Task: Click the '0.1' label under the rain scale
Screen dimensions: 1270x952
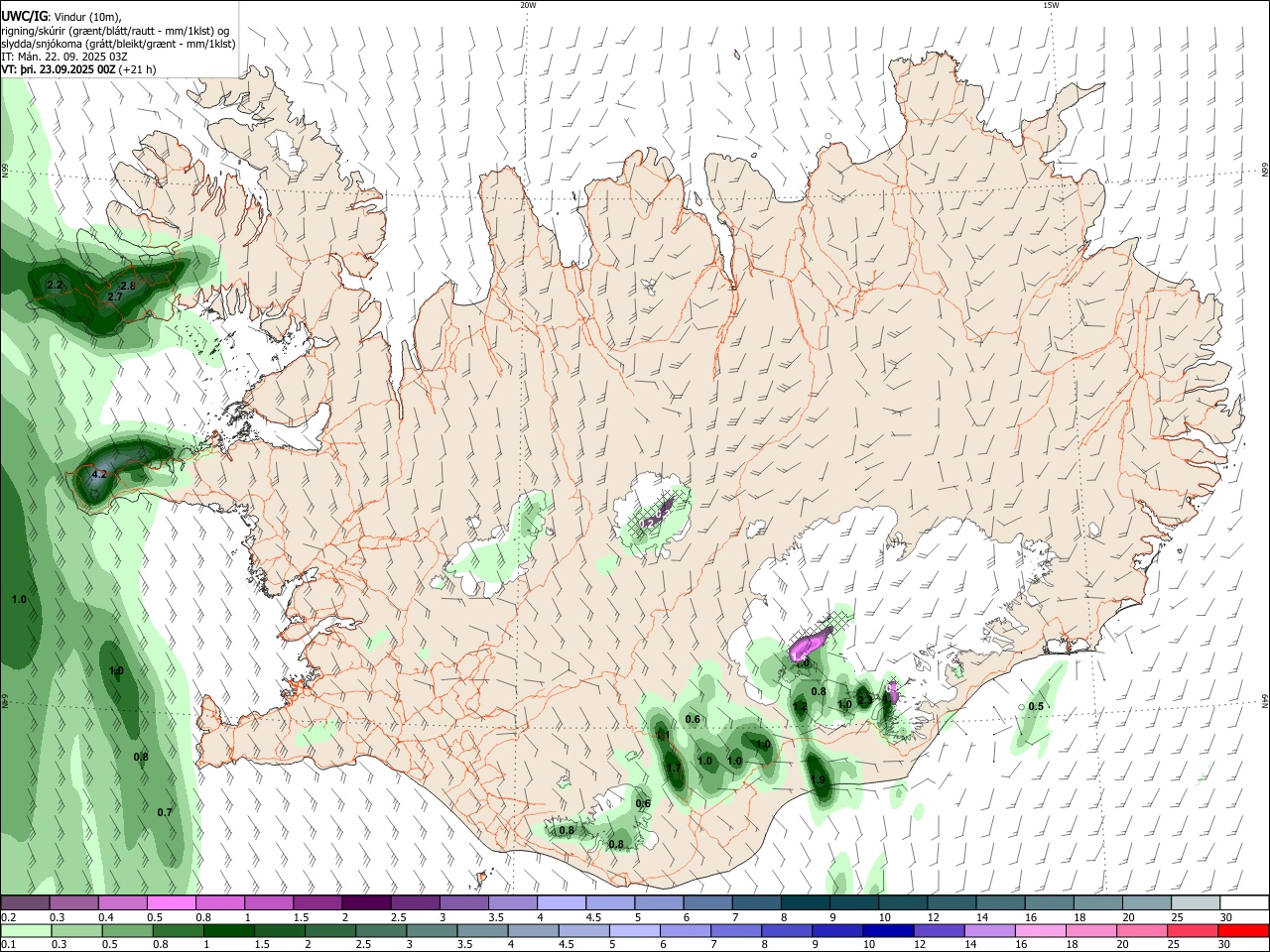Action: (7, 944)
